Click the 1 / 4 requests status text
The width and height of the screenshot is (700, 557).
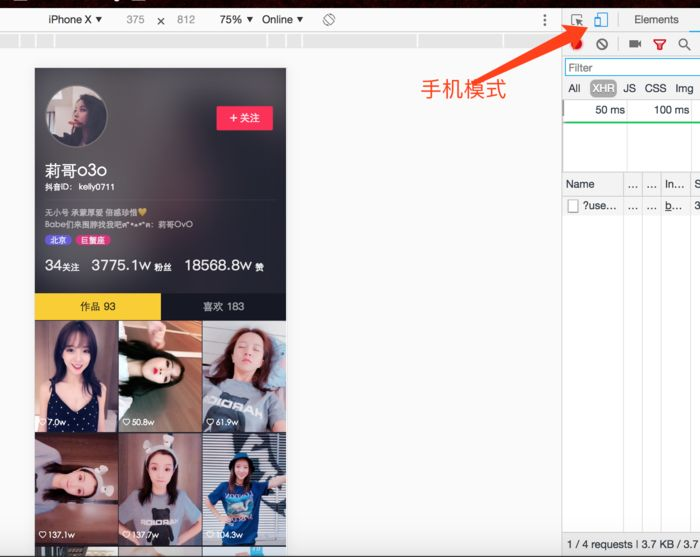click(x=600, y=544)
